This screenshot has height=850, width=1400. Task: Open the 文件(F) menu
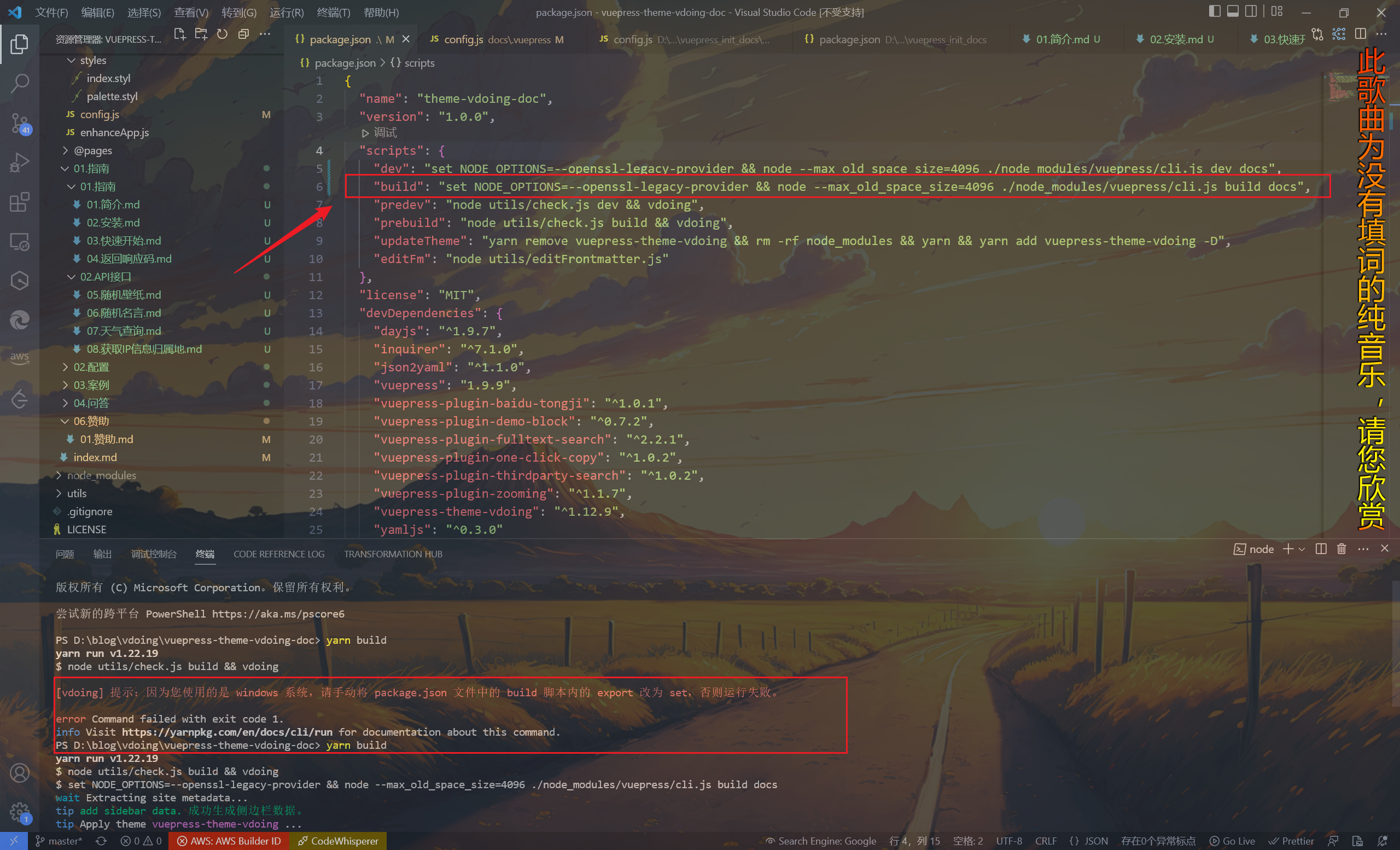[x=51, y=12]
